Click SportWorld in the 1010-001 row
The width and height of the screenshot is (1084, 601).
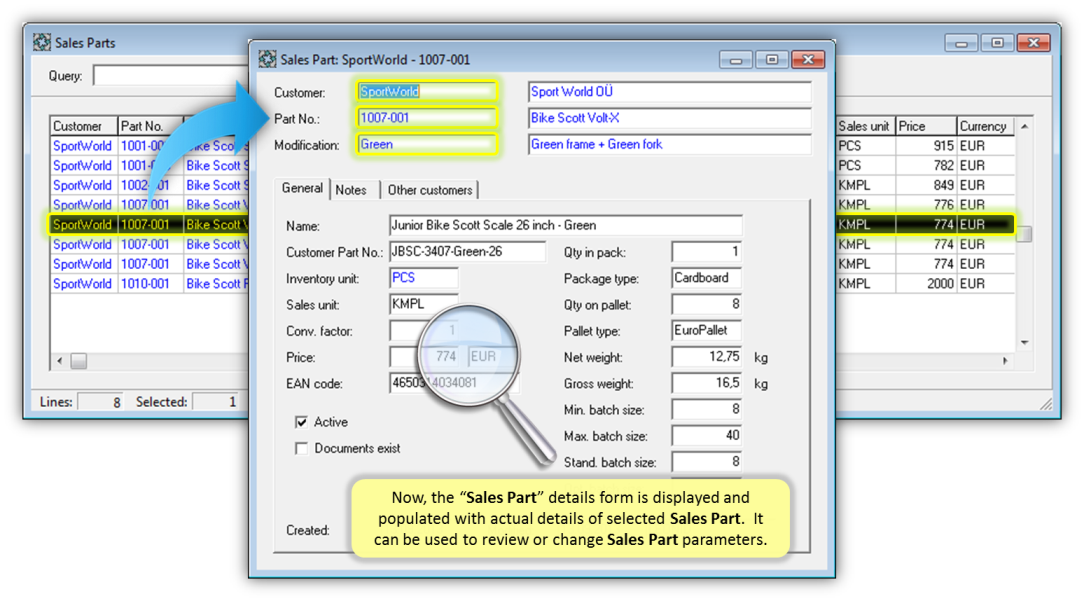click(82, 284)
